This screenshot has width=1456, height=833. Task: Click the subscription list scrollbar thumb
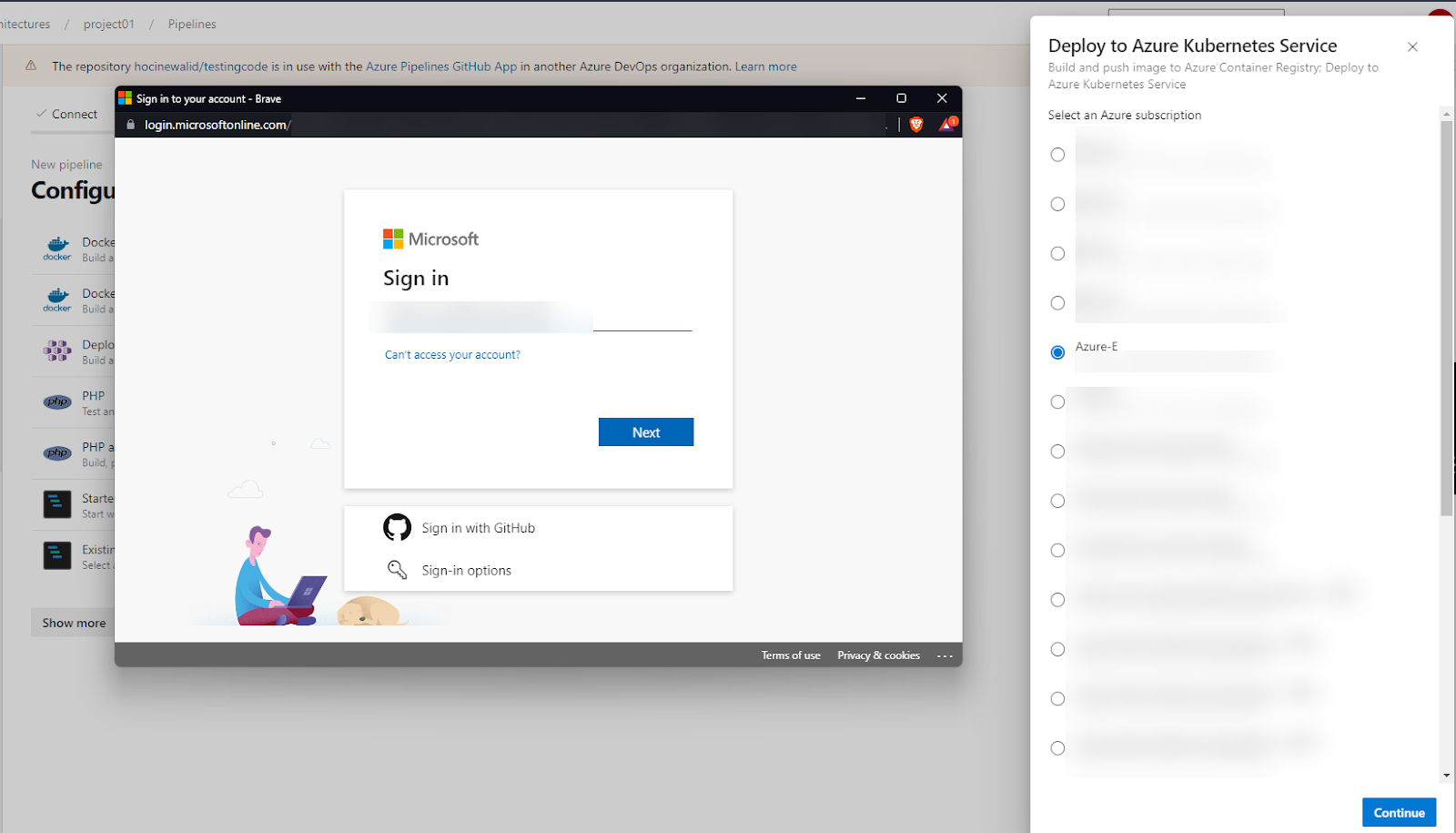click(x=1447, y=319)
